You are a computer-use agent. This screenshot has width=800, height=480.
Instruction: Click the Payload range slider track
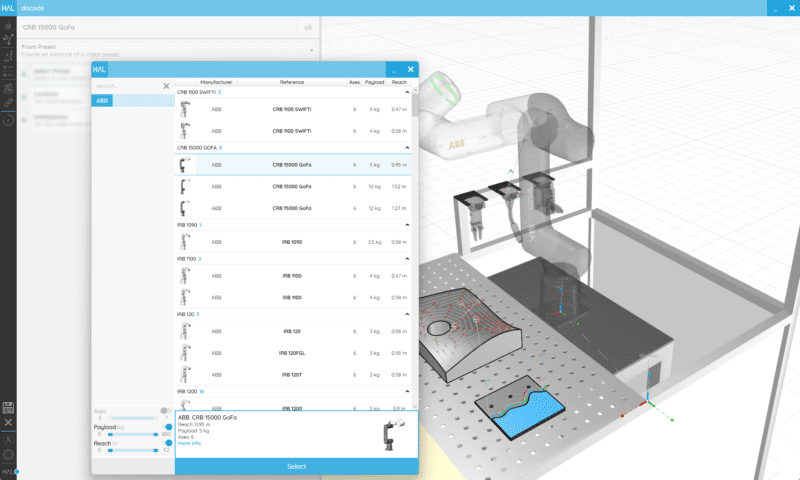point(132,434)
